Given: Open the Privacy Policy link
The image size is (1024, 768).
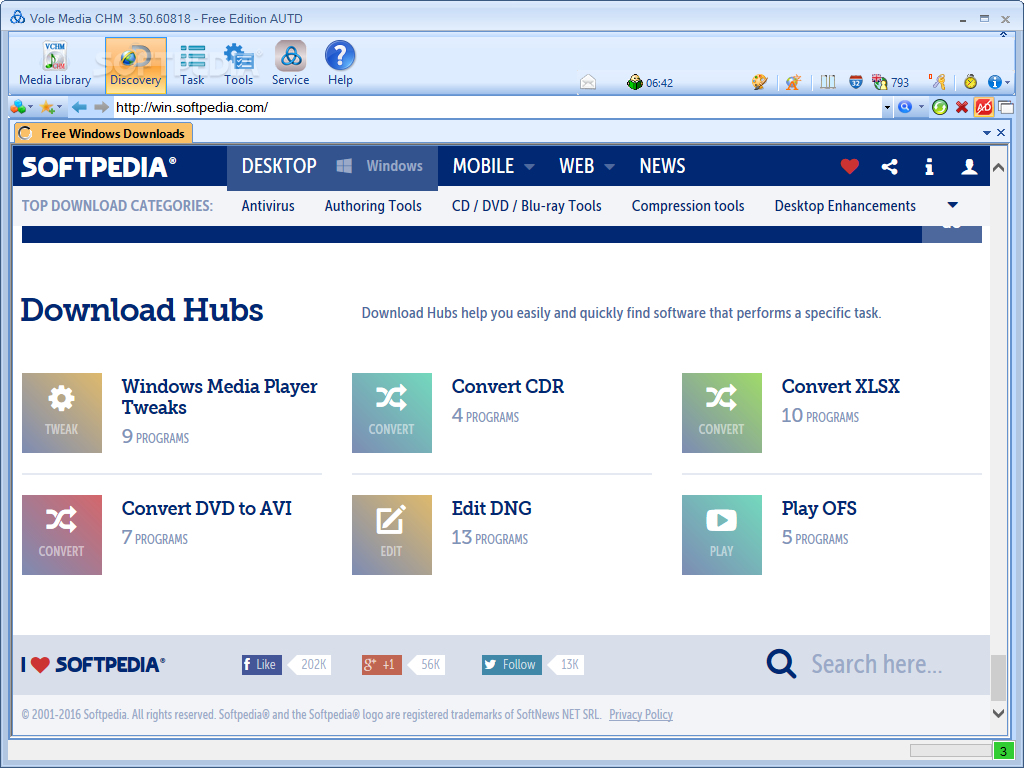Looking at the screenshot, I should pos(641,714).
